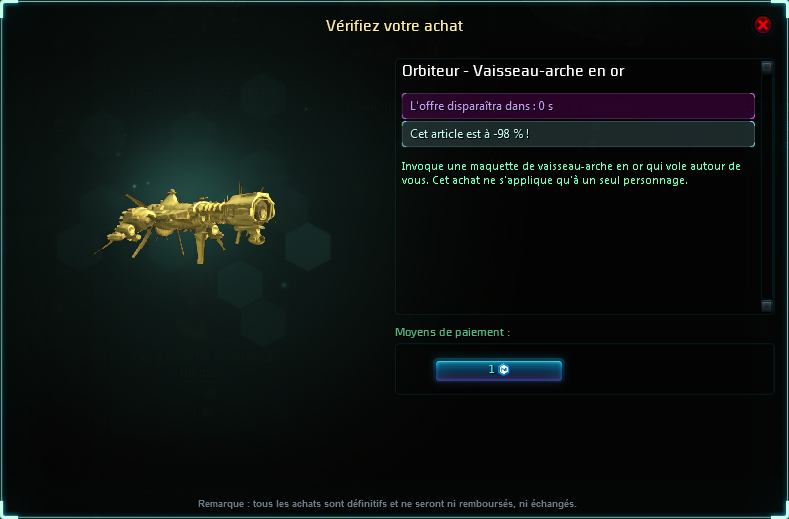Click the scroll-down arrow of description panel
789x519 pixels.
pyautogui.click(x=766, y=306)
